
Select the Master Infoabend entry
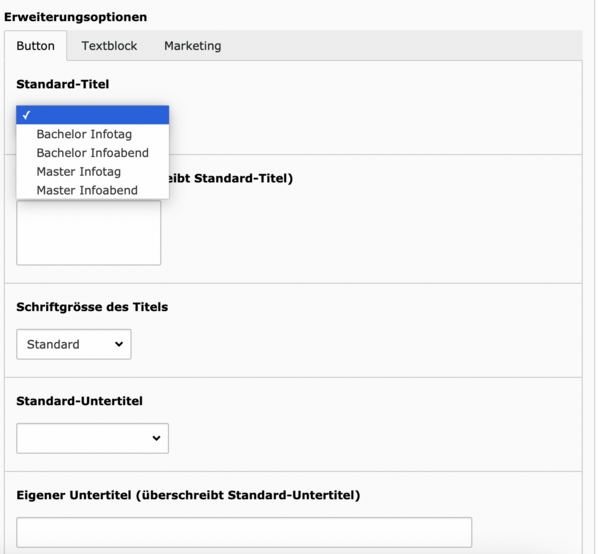(x=93, y=190)
